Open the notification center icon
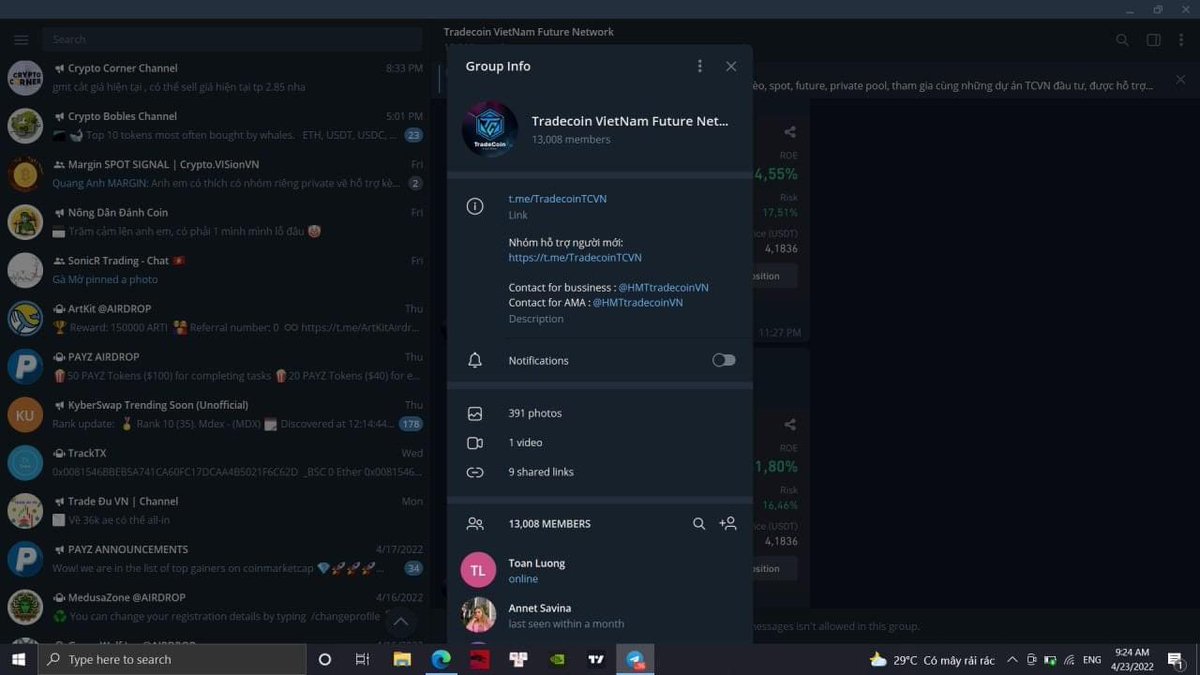This screenshot has height=675, width=1200. click(1175, 659)
